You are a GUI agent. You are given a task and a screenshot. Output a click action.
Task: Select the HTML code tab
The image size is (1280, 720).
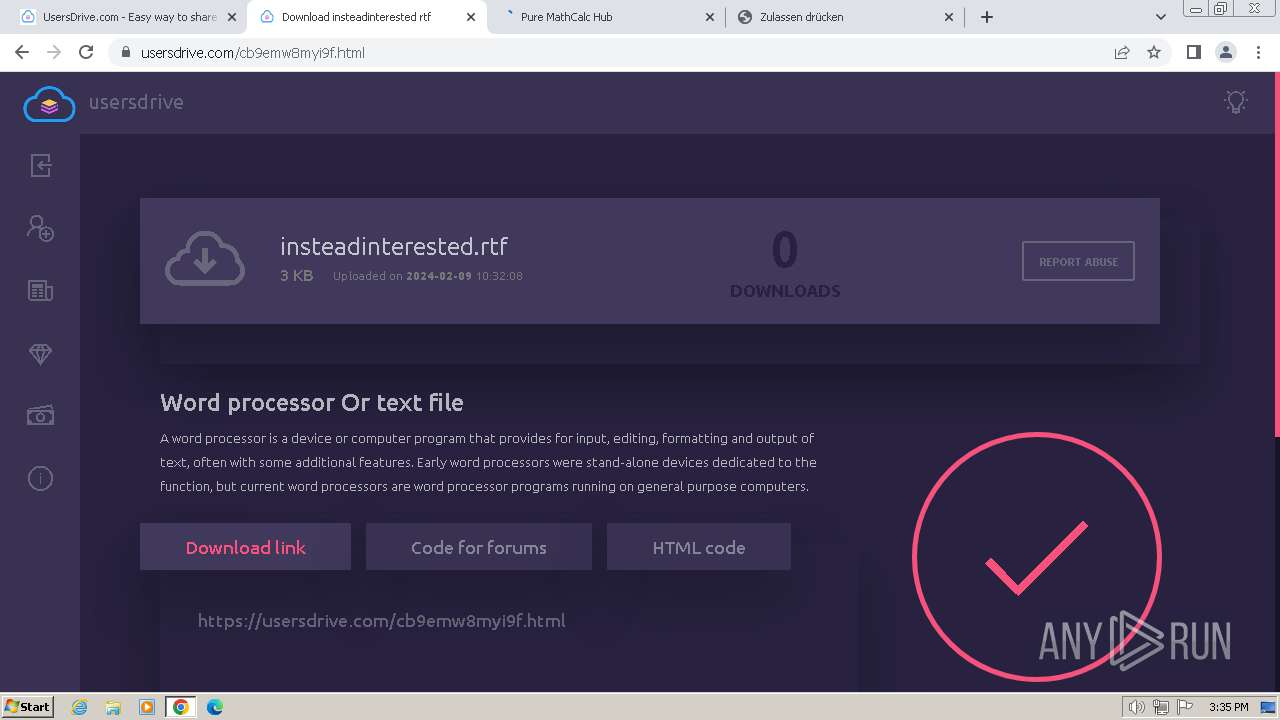(698, 547)
